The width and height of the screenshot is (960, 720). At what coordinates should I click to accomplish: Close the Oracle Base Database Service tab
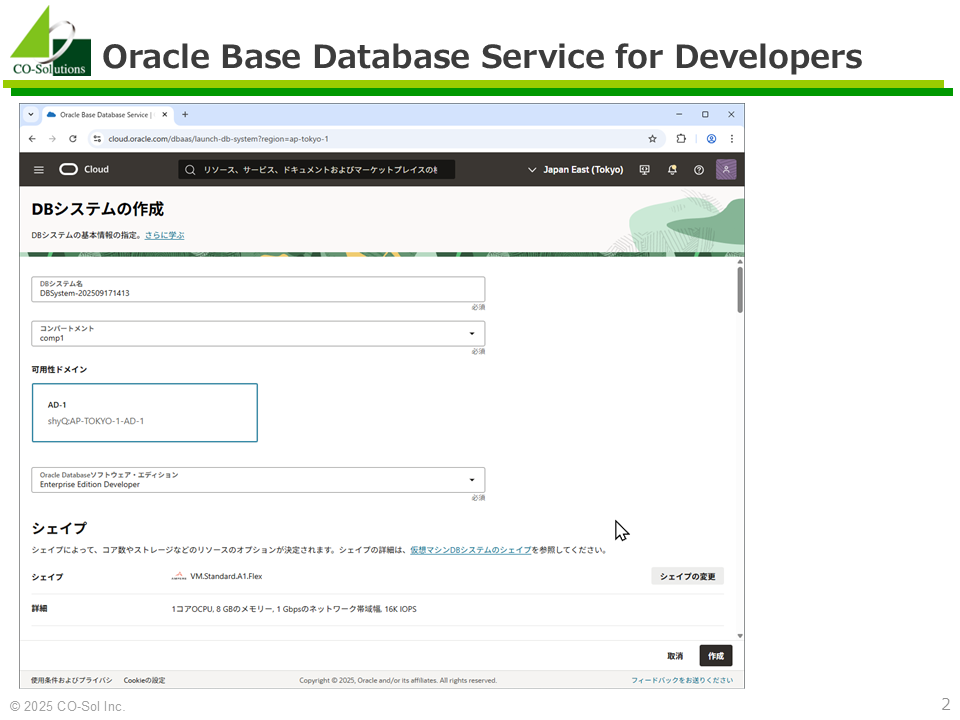[x=165, y=114]
